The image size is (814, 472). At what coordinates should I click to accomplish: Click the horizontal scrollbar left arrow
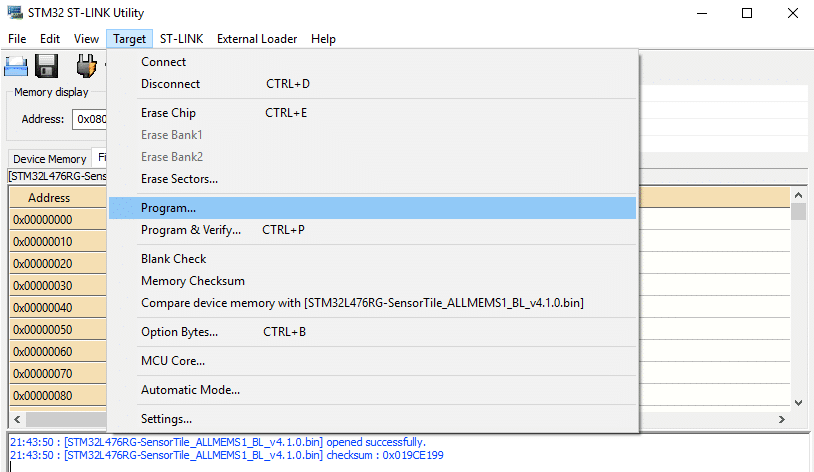(16, 420)
